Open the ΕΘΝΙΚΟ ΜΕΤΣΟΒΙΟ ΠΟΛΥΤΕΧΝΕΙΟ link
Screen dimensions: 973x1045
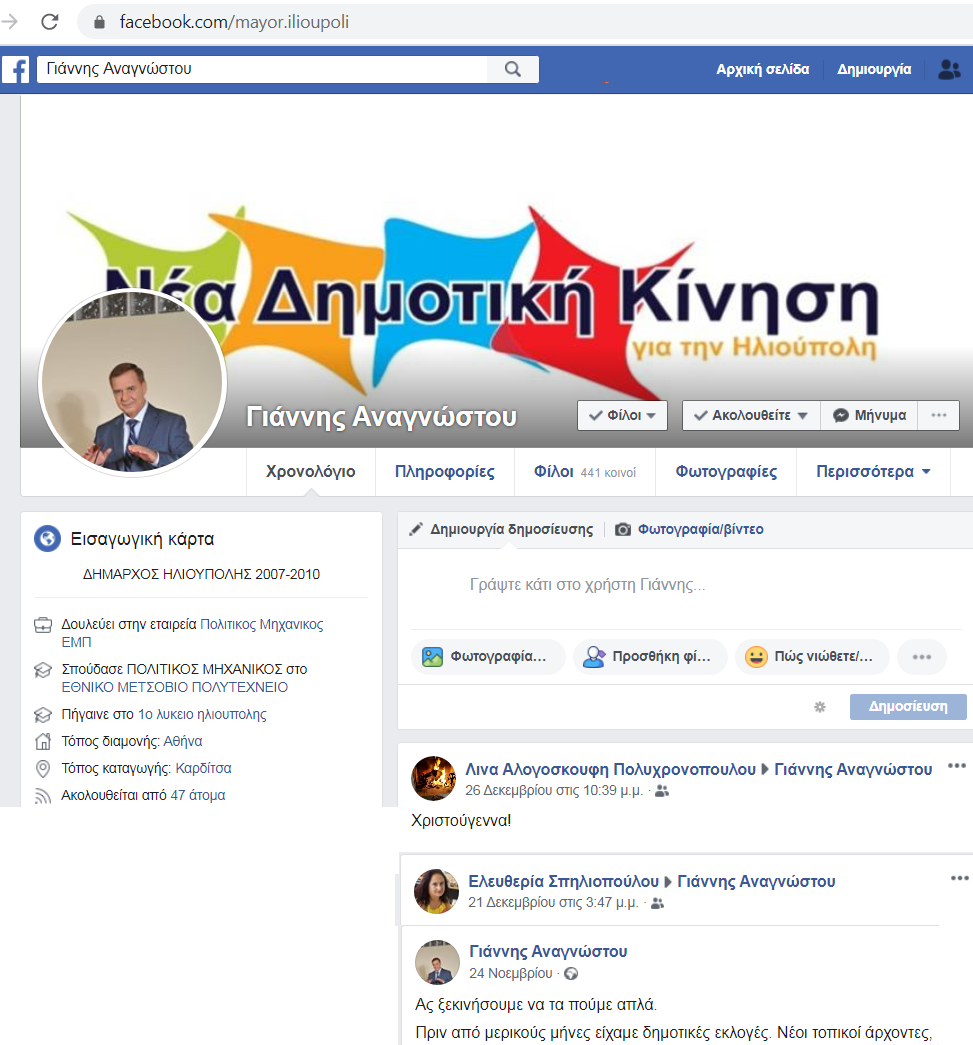coord(175,687)
